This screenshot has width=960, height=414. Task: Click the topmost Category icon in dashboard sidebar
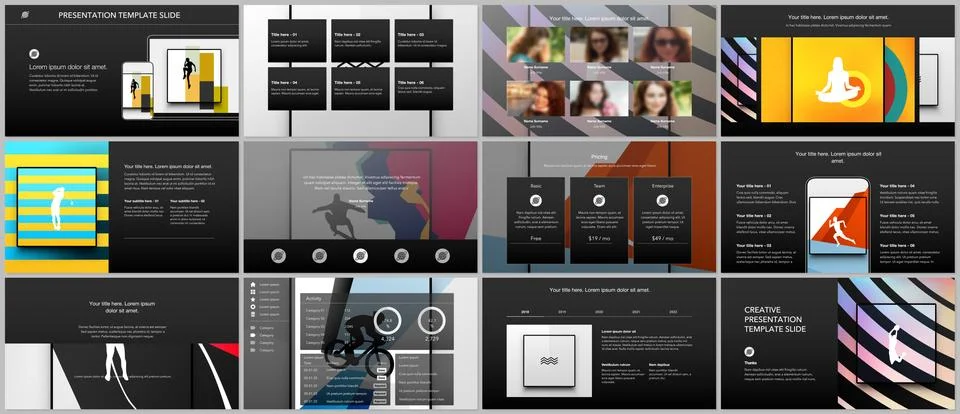[252, 328]
